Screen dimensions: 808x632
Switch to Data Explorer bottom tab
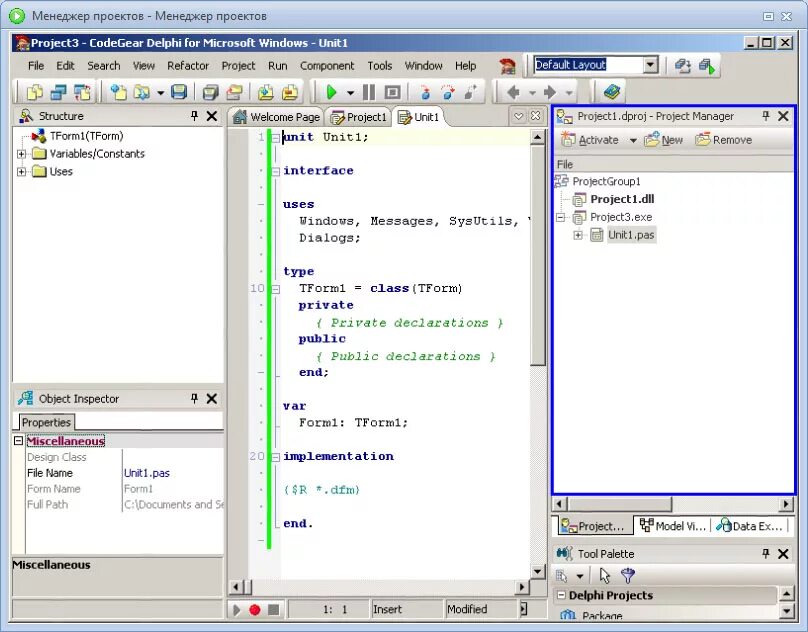749,526
